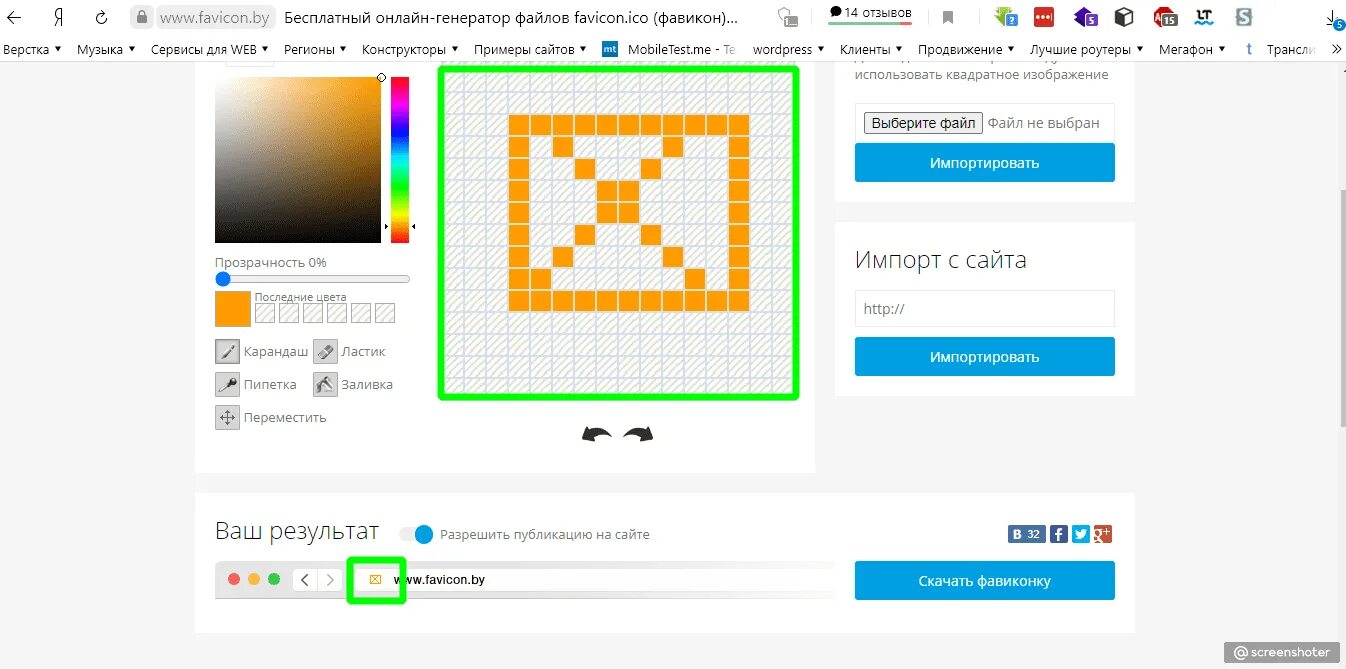Viewport: 1346px width, 669px height.
Task: Adjust the Прозрачность transparency slider
Action: click(312, 279)
